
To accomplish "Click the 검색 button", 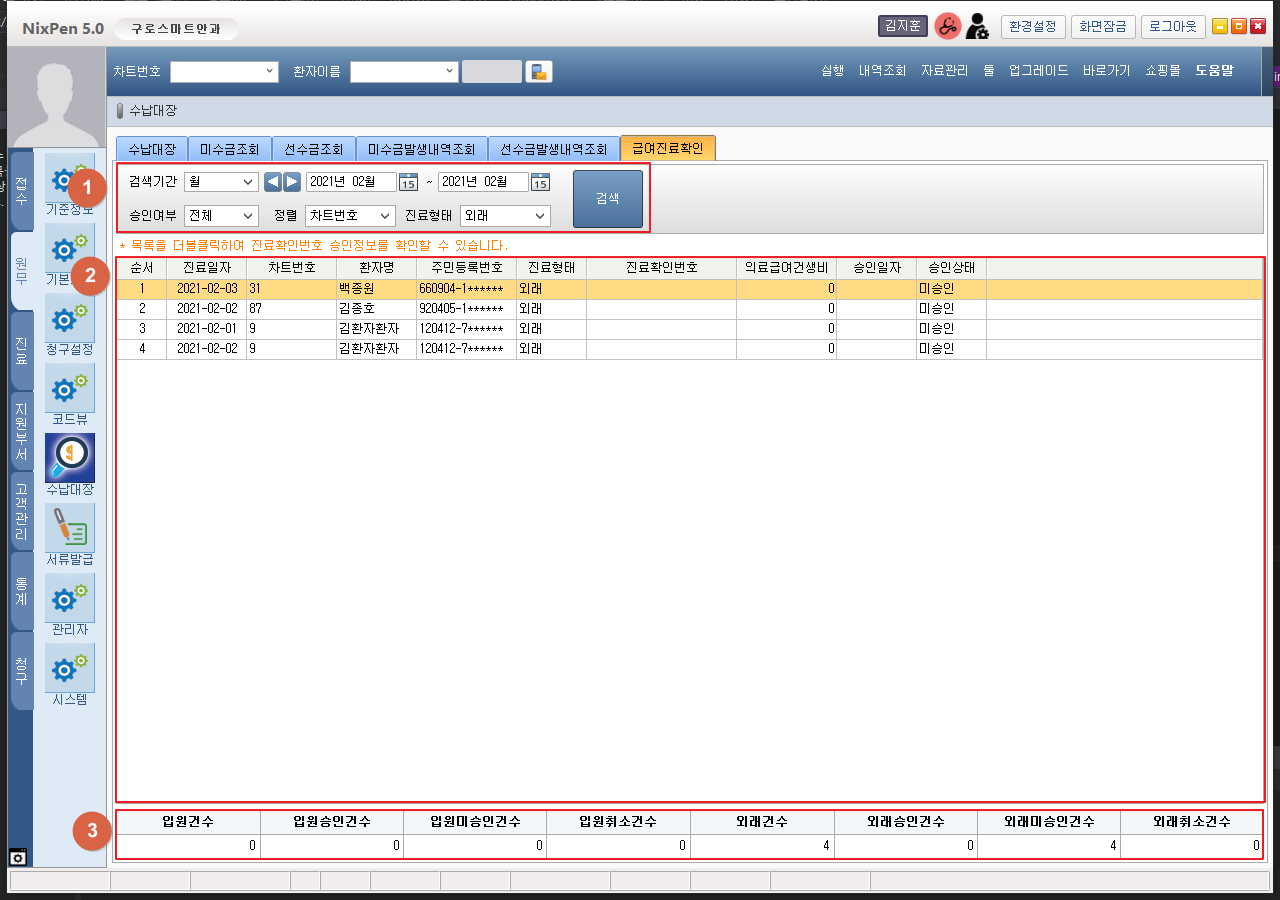I will pos(607,199).
